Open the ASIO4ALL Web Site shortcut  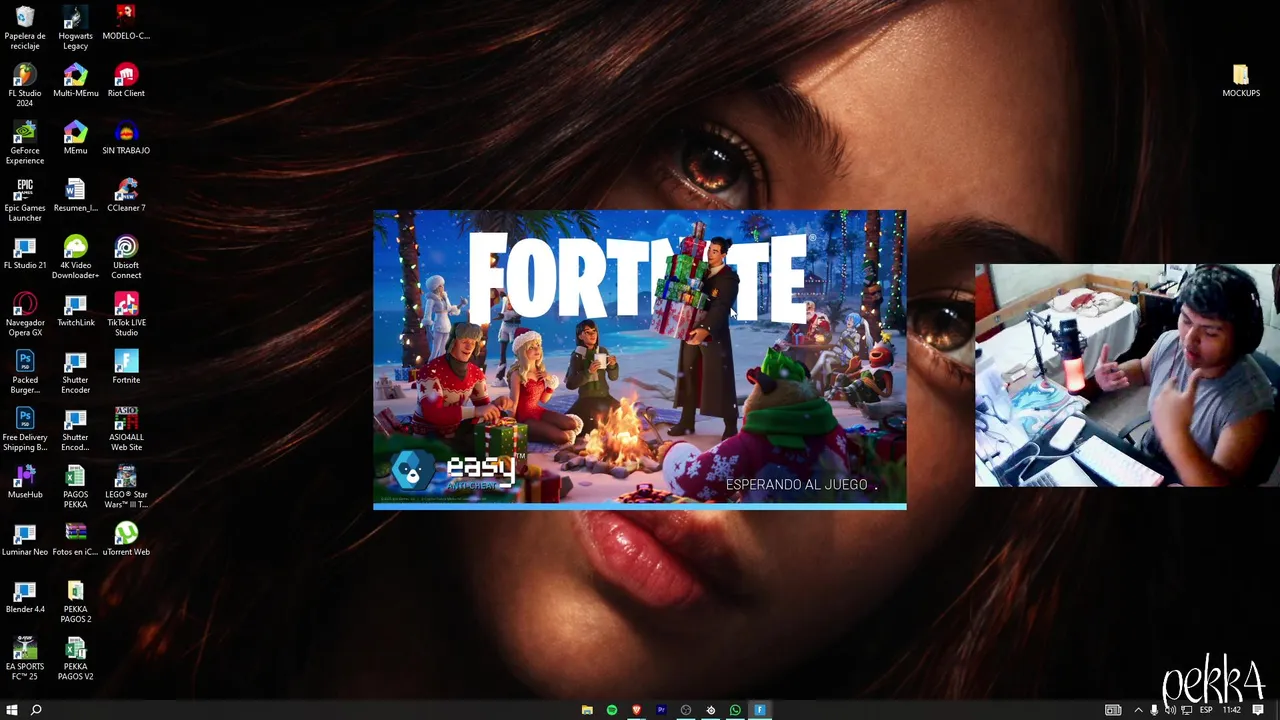tap(126, 429)
